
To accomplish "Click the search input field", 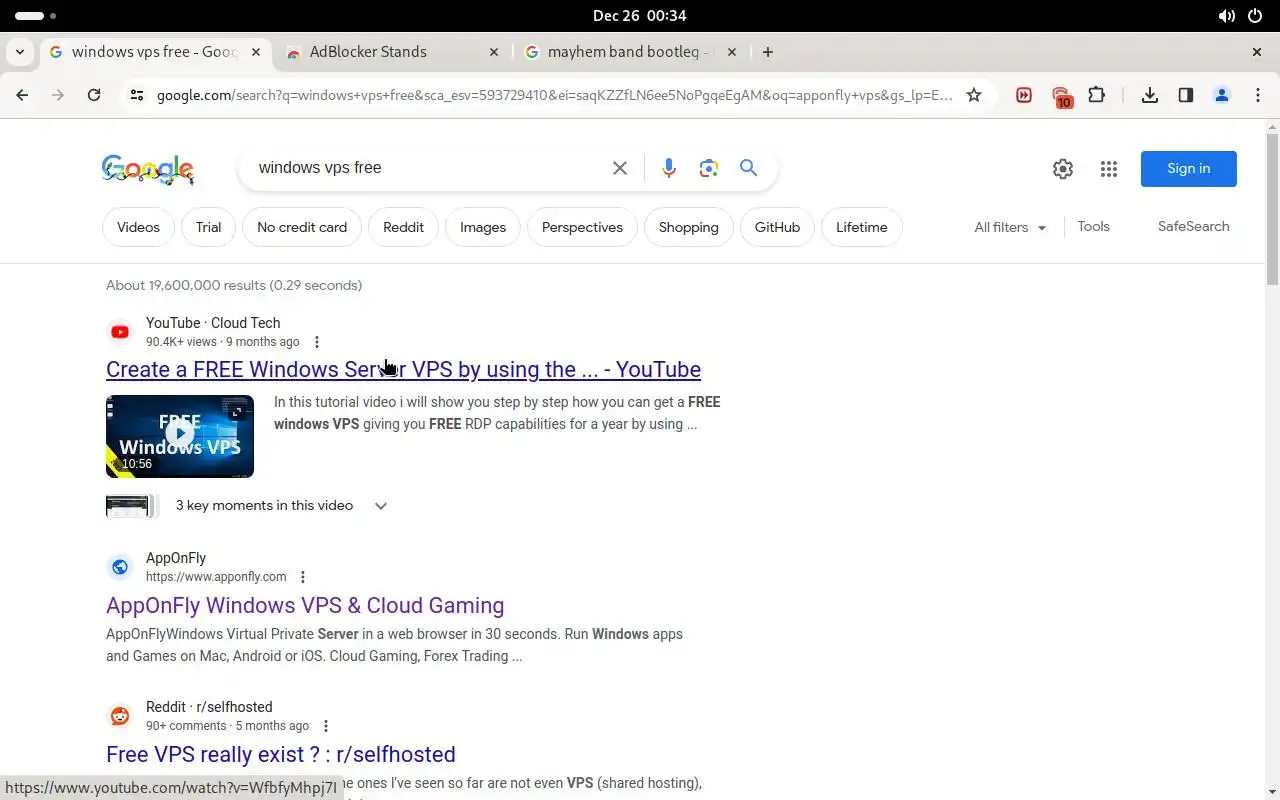I will coord(428,168).
